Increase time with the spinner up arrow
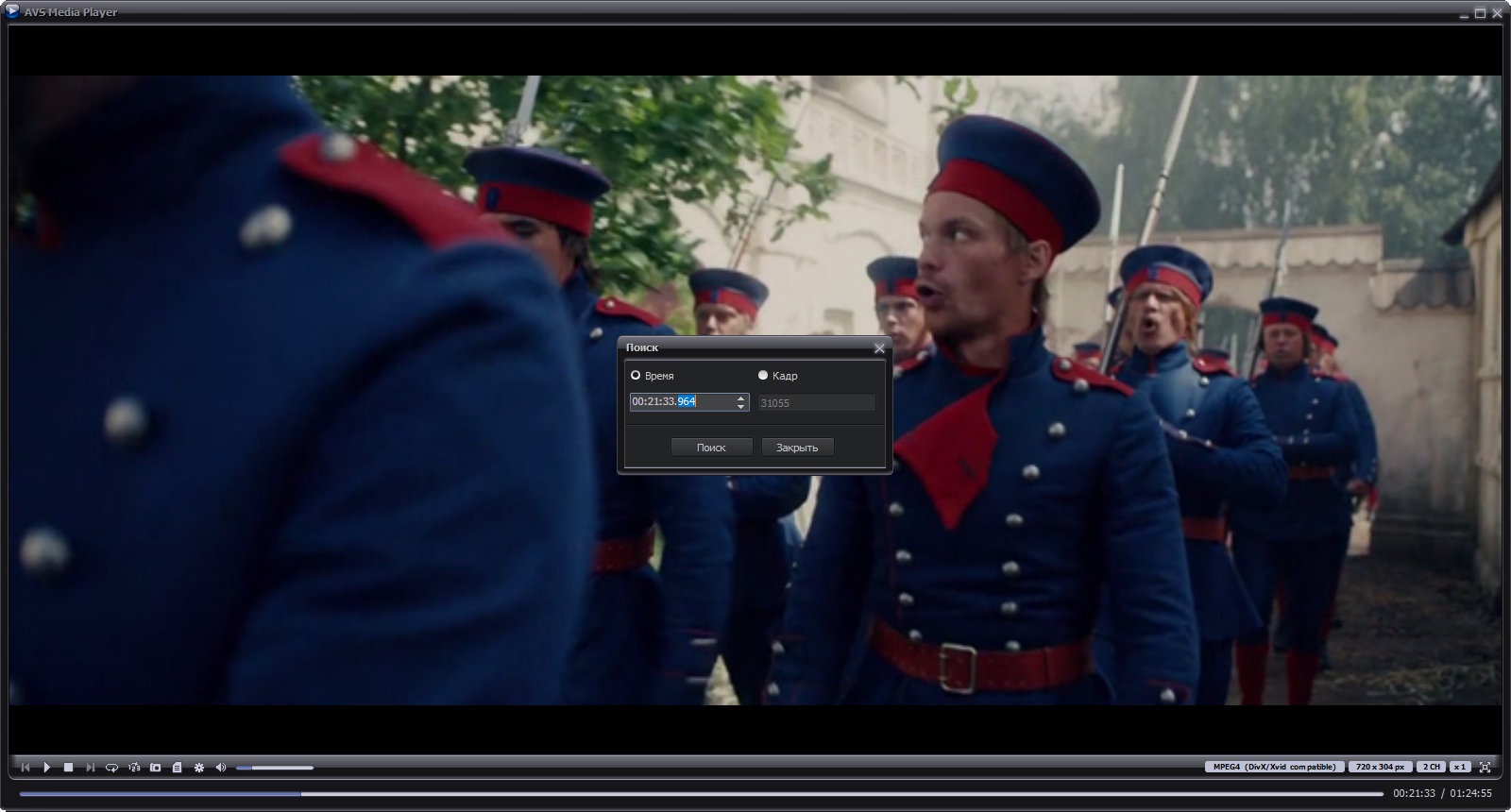The image size is (1511, 812). (x=741, y=398)
